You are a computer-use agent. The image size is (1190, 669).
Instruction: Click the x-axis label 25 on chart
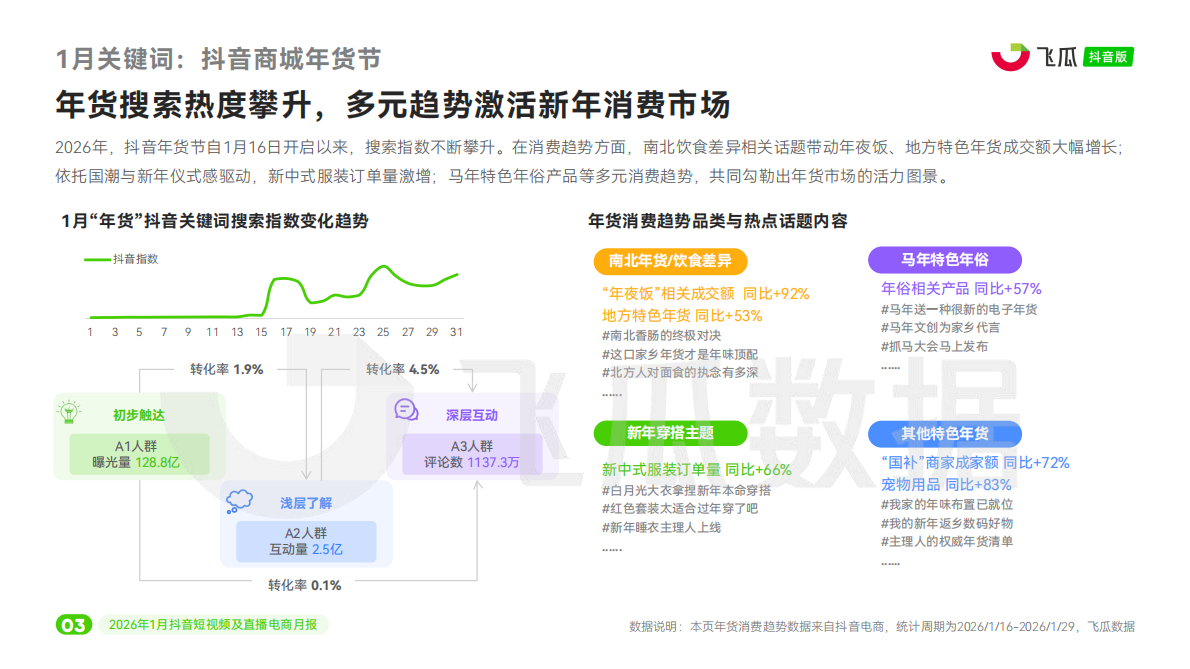click(382, 332)
